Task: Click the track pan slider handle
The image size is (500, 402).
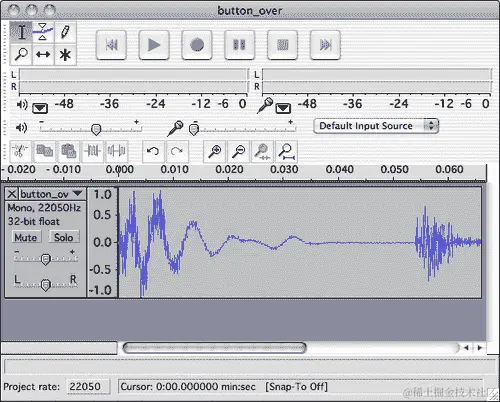Action: click(45, 285)
